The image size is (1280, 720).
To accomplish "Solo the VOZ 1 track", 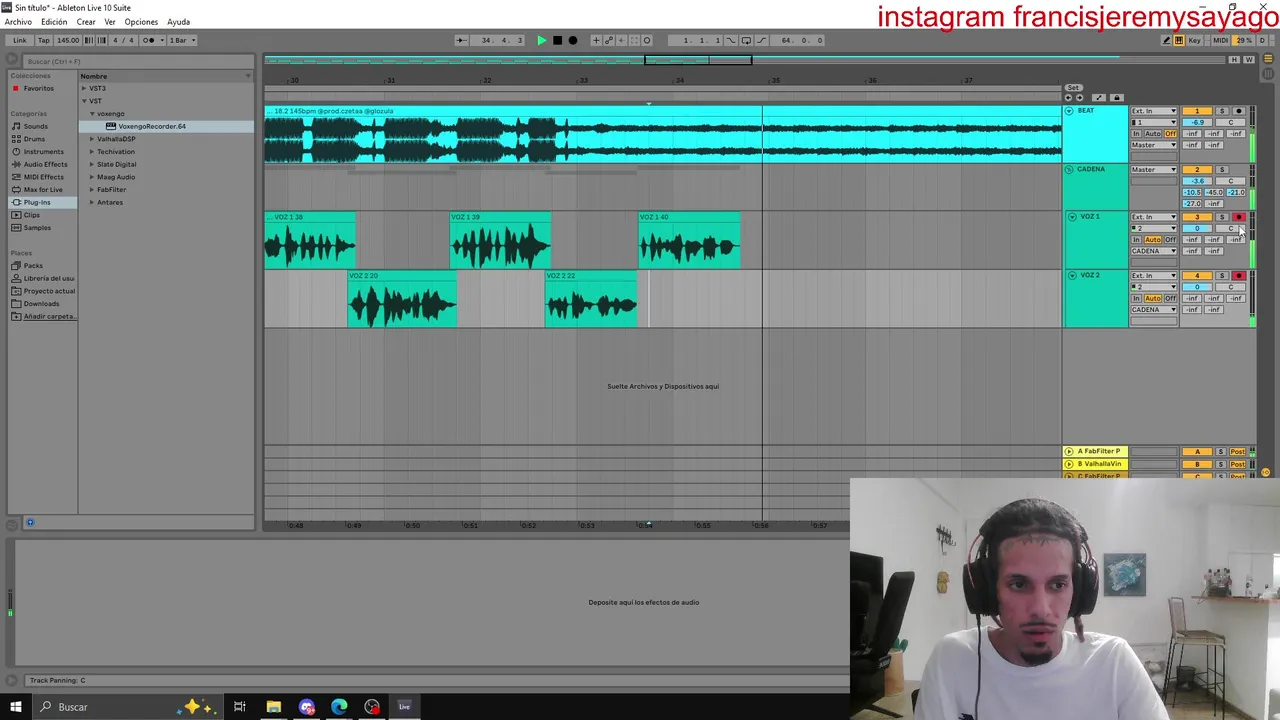I will pyautogui.click(x=1222, y=217).
